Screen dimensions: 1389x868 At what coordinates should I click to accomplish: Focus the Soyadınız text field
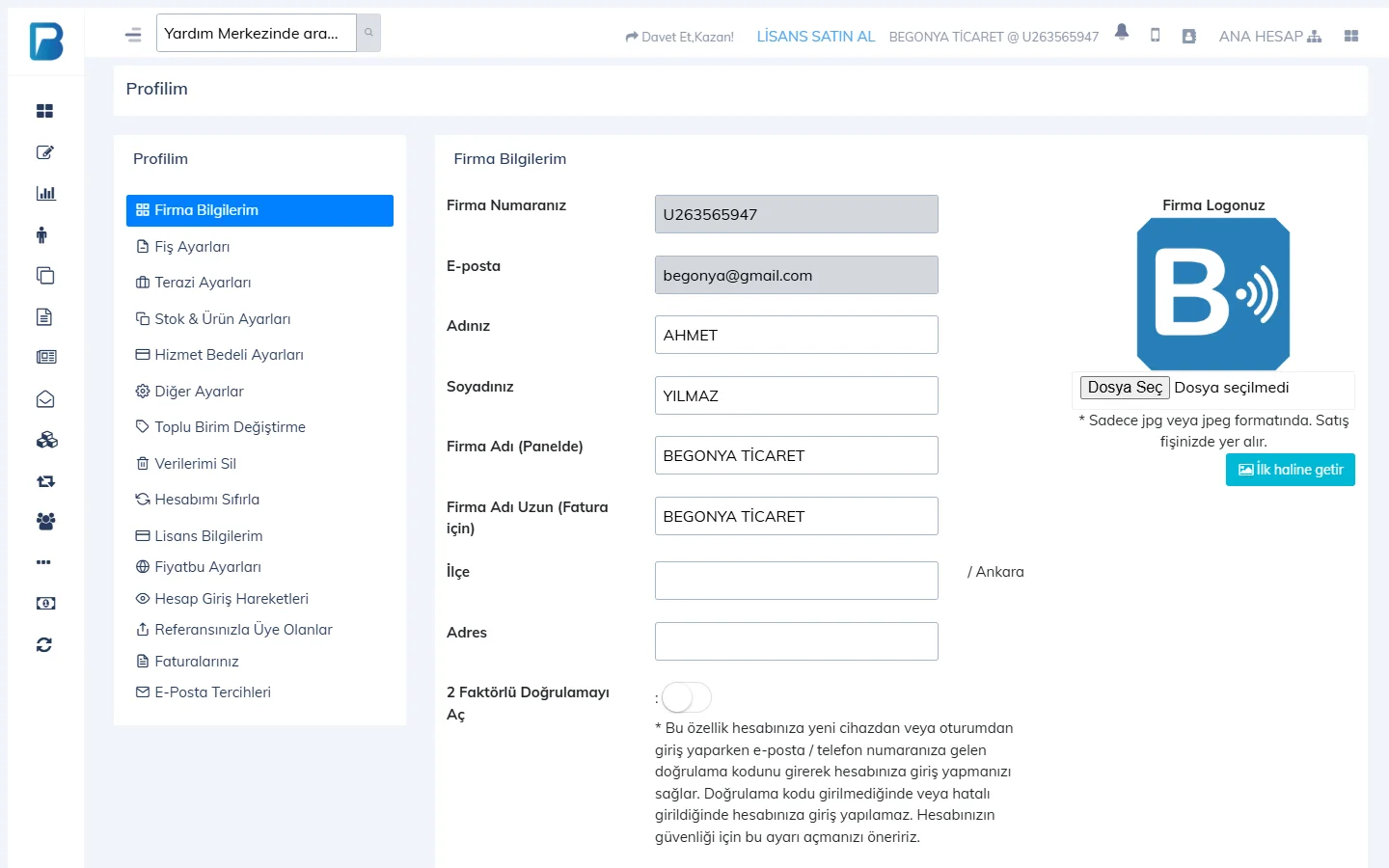[x=797, y=395]
